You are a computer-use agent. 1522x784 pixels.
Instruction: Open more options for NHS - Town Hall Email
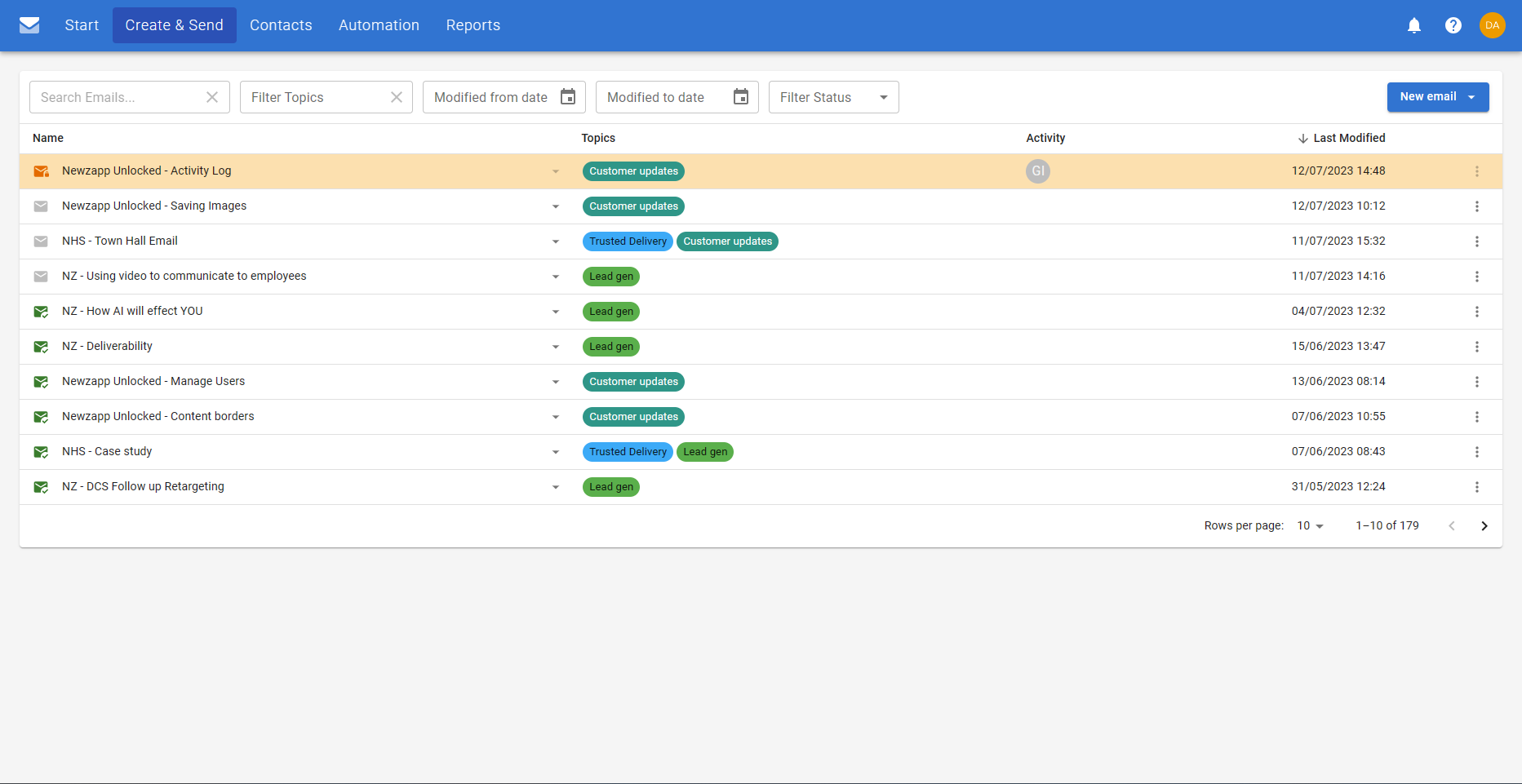(1476, 241)
